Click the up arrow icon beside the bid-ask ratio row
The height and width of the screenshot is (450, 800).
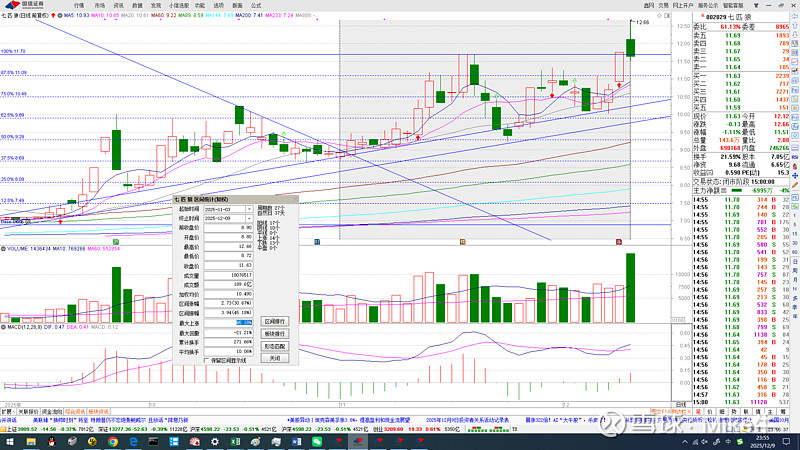[794, 27]
